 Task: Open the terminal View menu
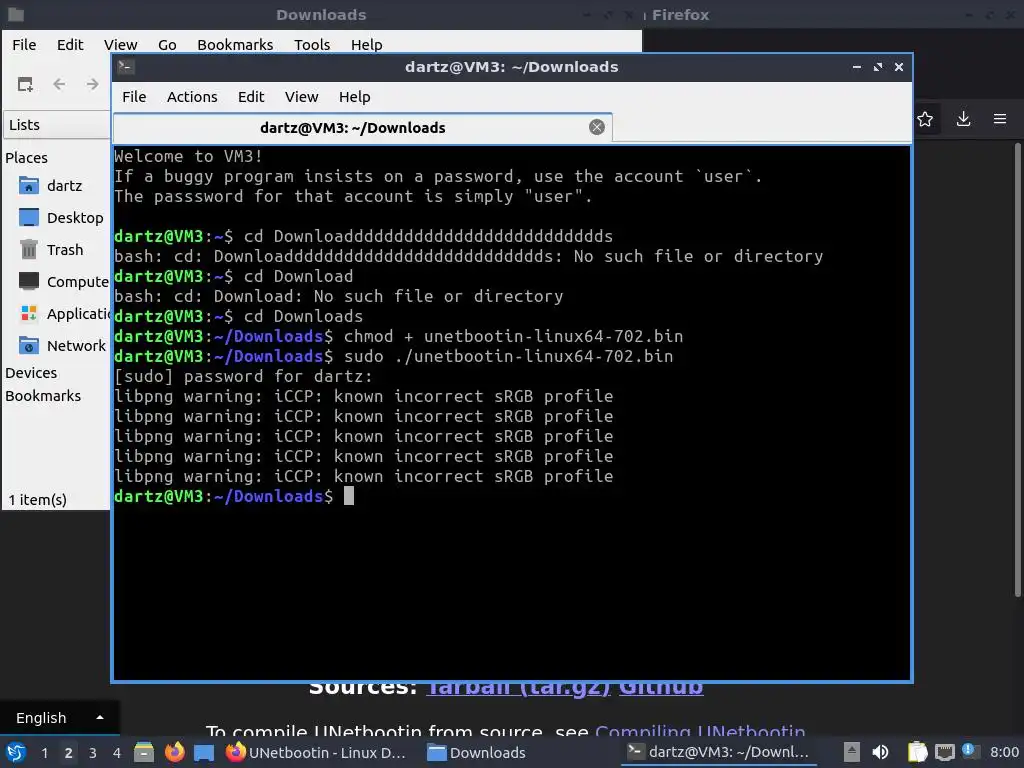[301, 97]
